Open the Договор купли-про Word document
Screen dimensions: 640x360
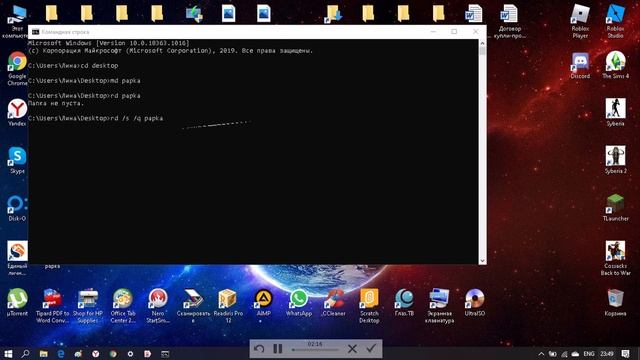509,21
